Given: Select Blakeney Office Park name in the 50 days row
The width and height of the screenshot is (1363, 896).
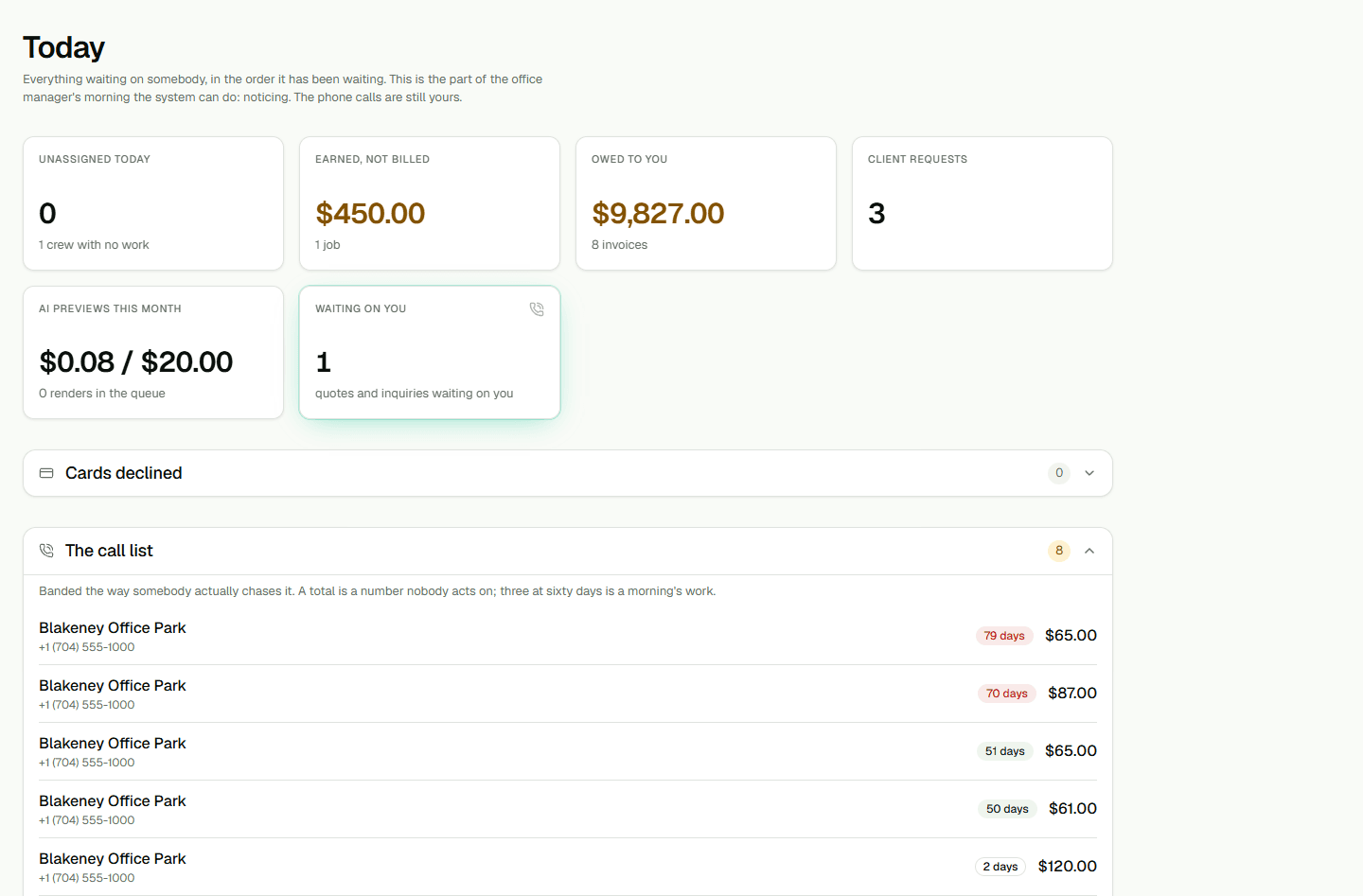Looking at the screenshot, I should coord(113,801).
